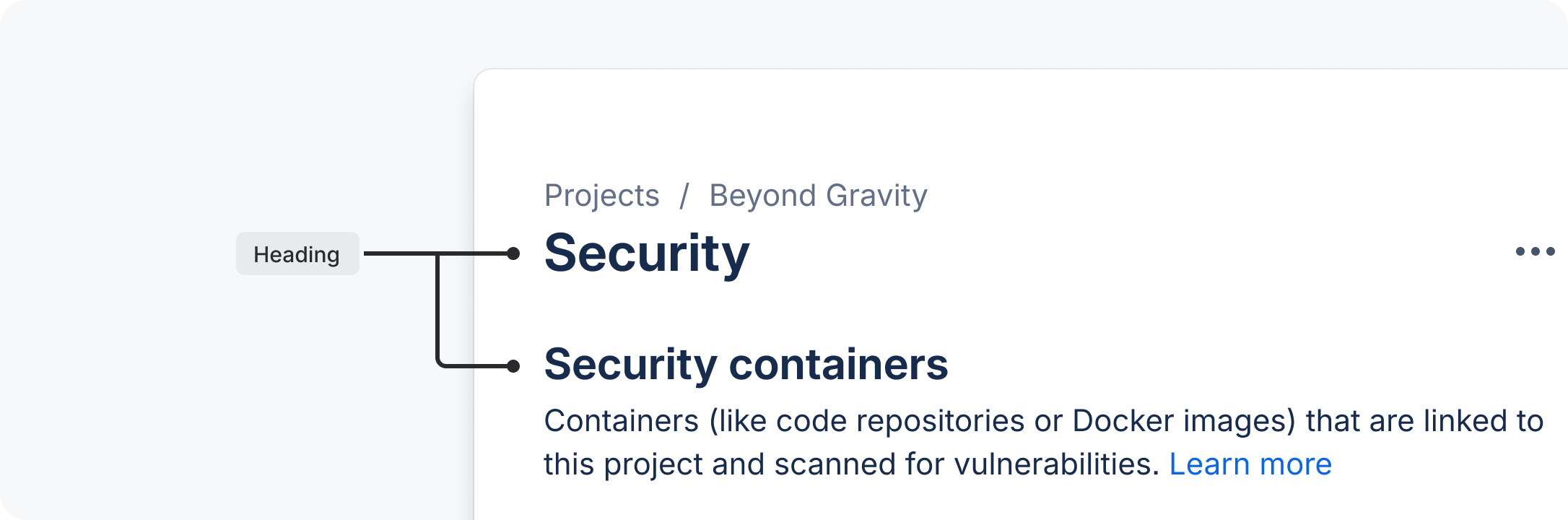This screenshot has width=1568, height=520.
Task: Click the word "Gravity" in the breadcrumb
Action: 876,196
